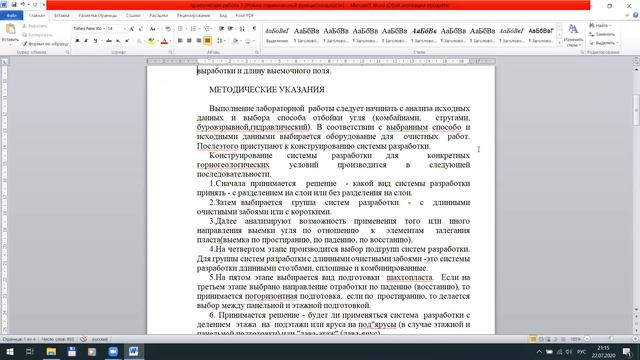
Task: Click the Shading paint bucket icon
Action: [235, 41]
